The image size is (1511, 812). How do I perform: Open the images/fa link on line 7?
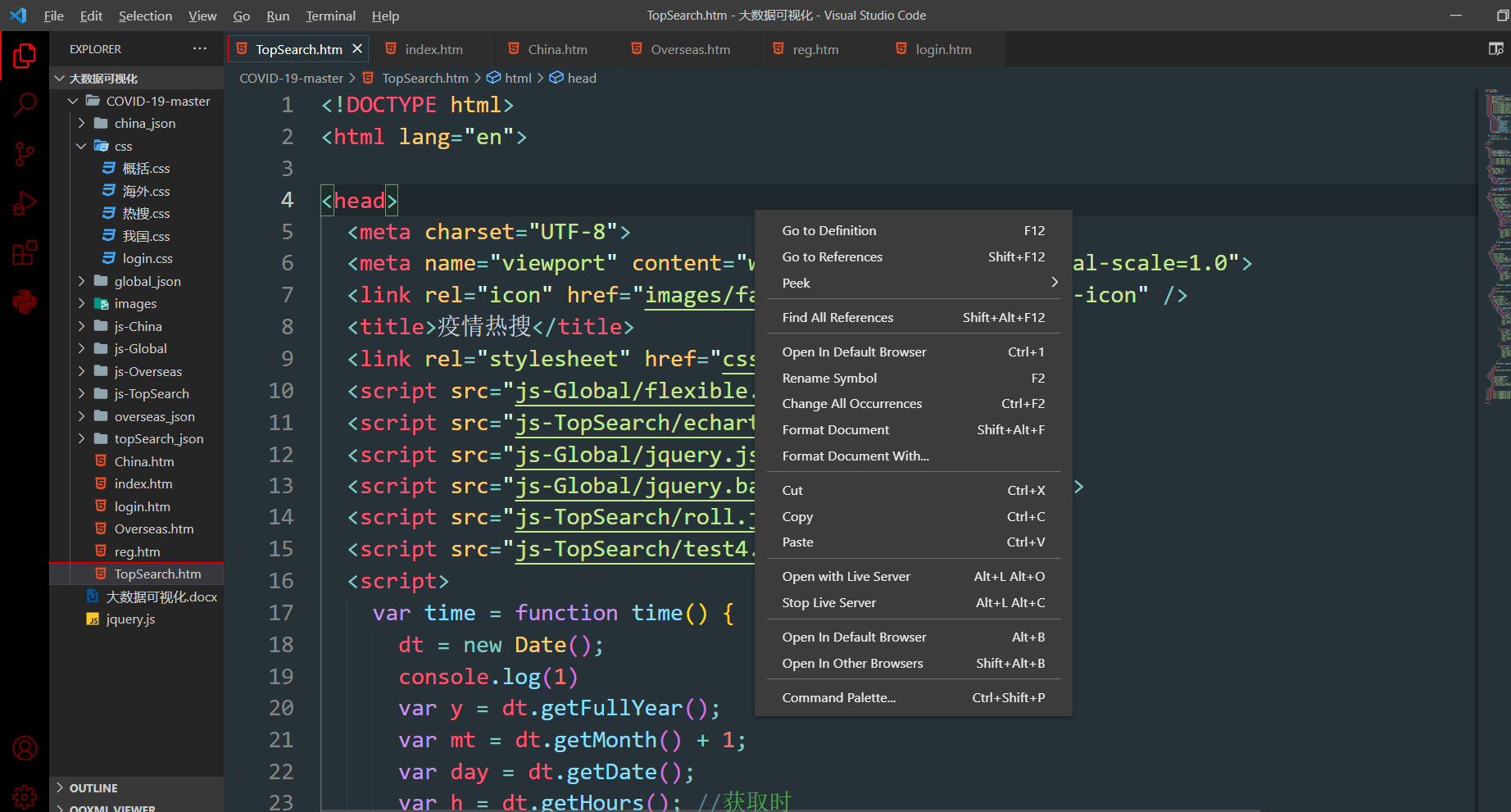(x=700, y=296)
